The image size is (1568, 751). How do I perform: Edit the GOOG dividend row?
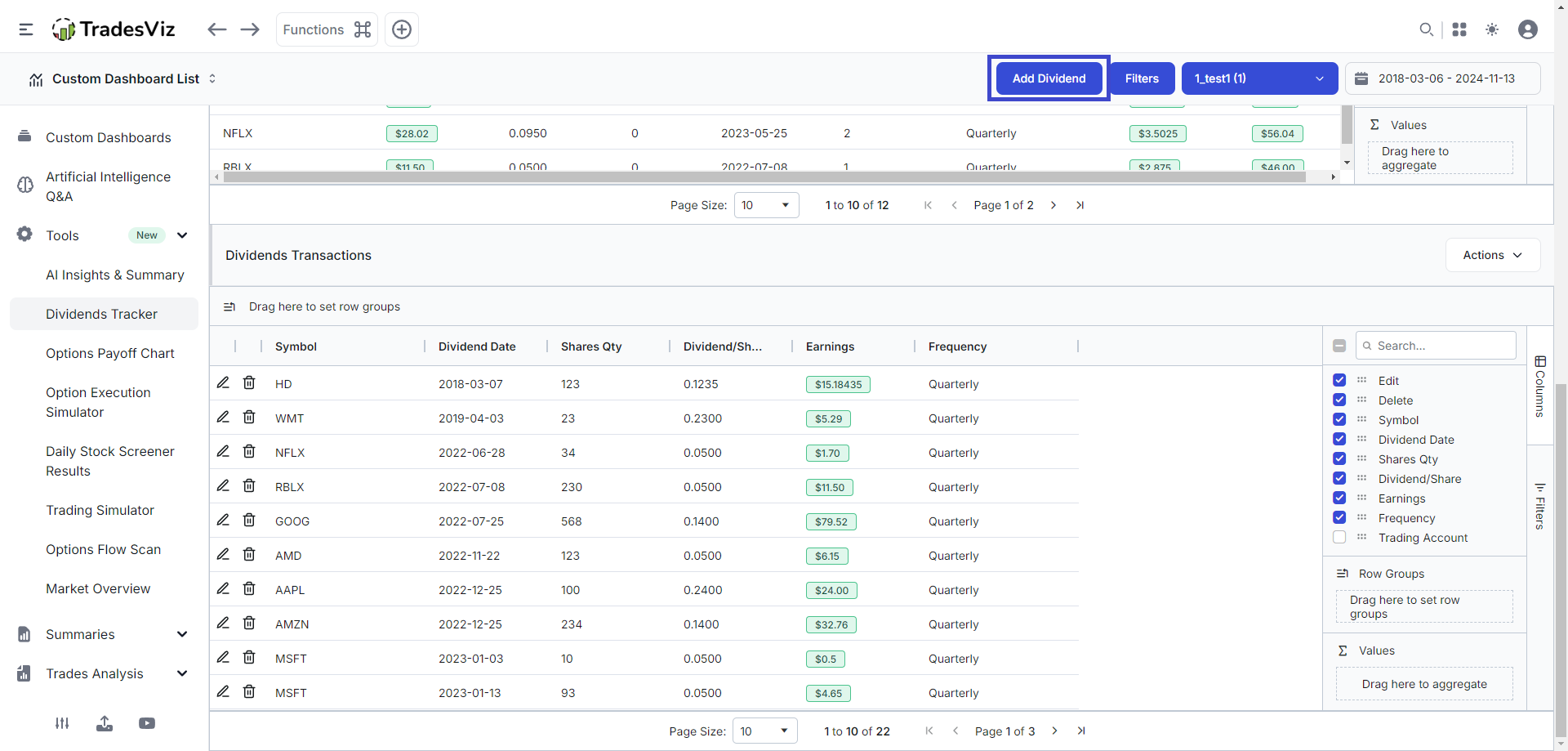pyautogui.click(x=223, y=520)
